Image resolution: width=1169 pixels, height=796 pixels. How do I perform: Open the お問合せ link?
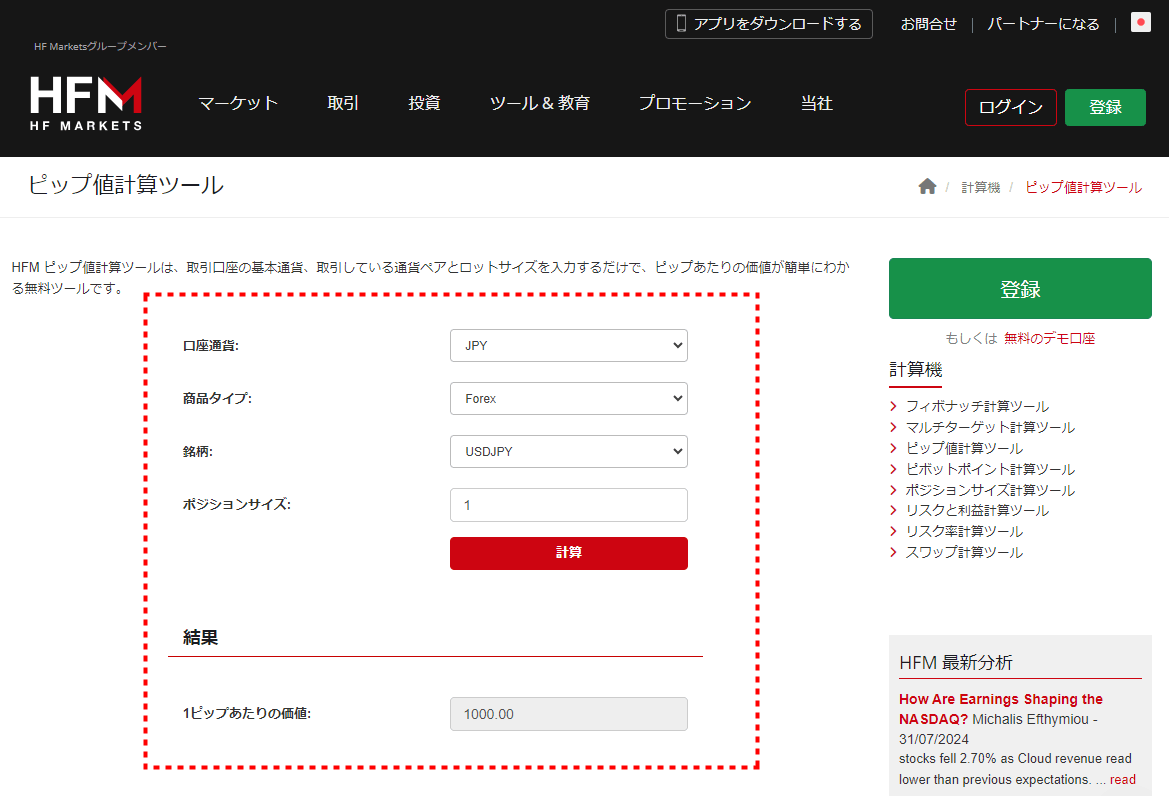pos(928,24)
